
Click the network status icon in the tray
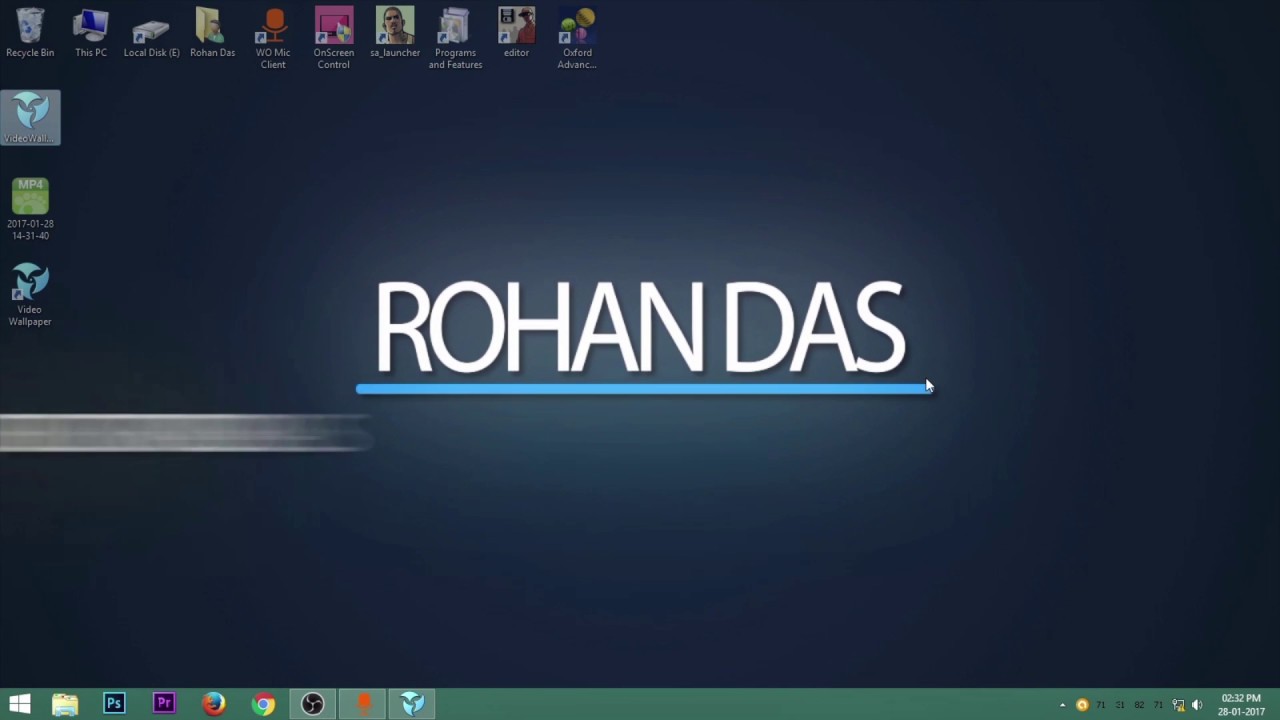point(1178,705)
